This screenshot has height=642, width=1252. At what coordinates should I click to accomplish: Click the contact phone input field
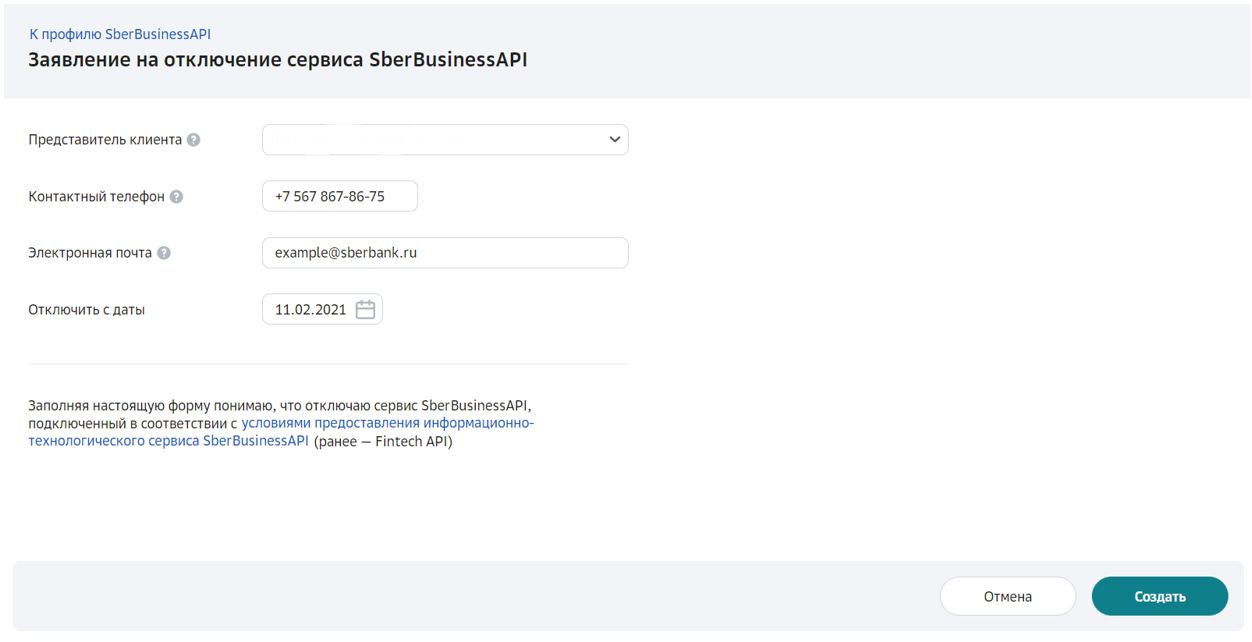pos(340,197)
